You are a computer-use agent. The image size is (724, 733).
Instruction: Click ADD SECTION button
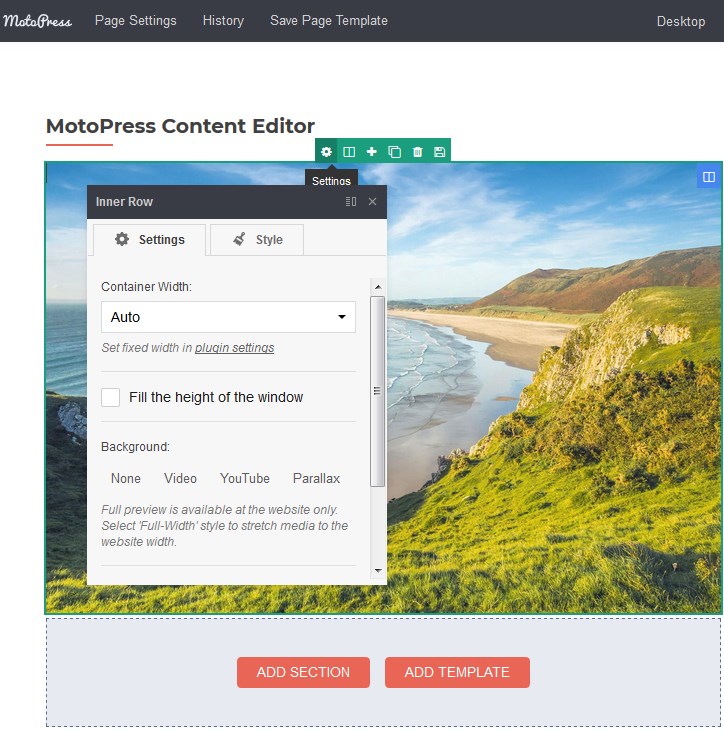click(x=303, y=672)
